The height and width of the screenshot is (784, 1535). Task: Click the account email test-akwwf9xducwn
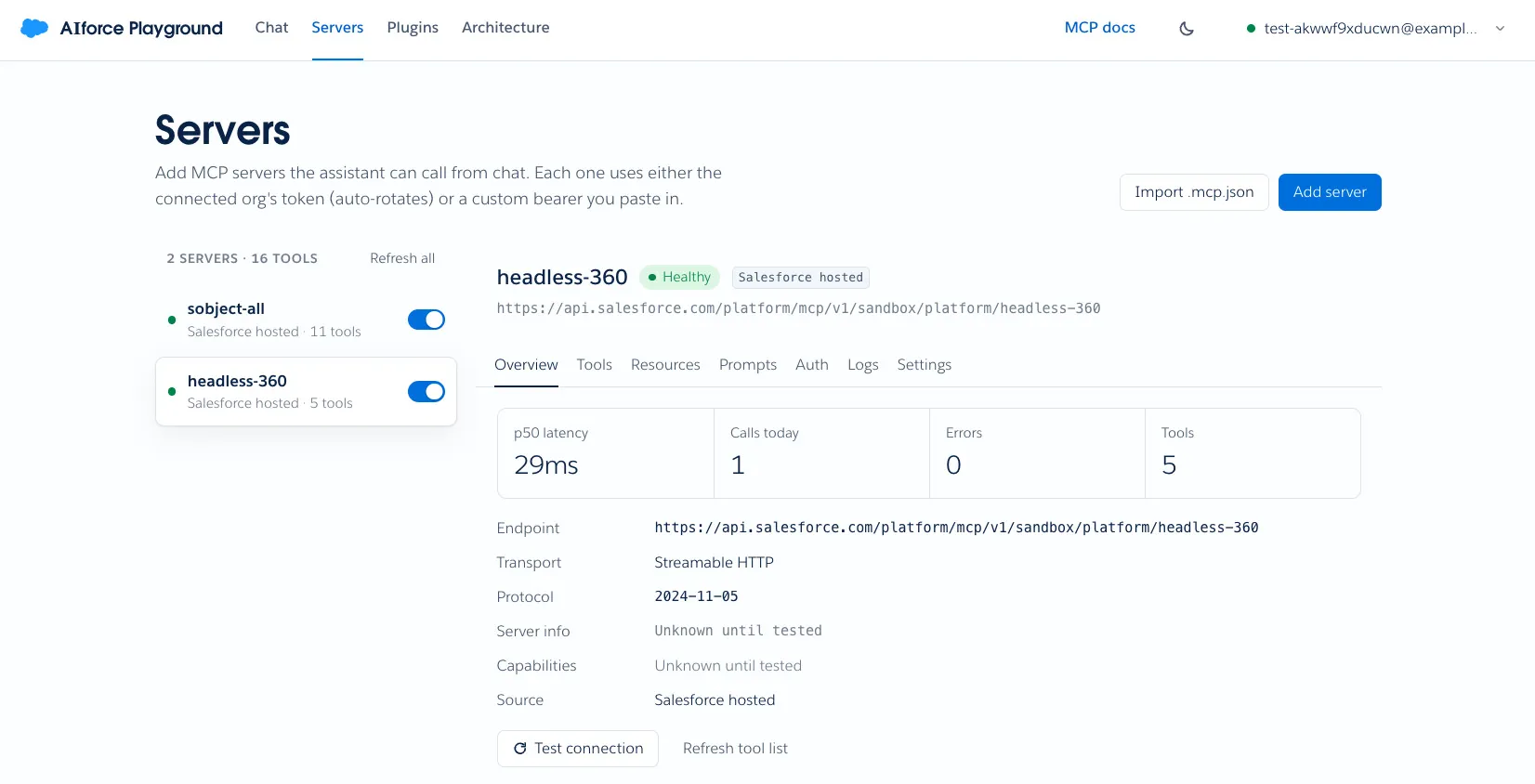[1371, 29]
